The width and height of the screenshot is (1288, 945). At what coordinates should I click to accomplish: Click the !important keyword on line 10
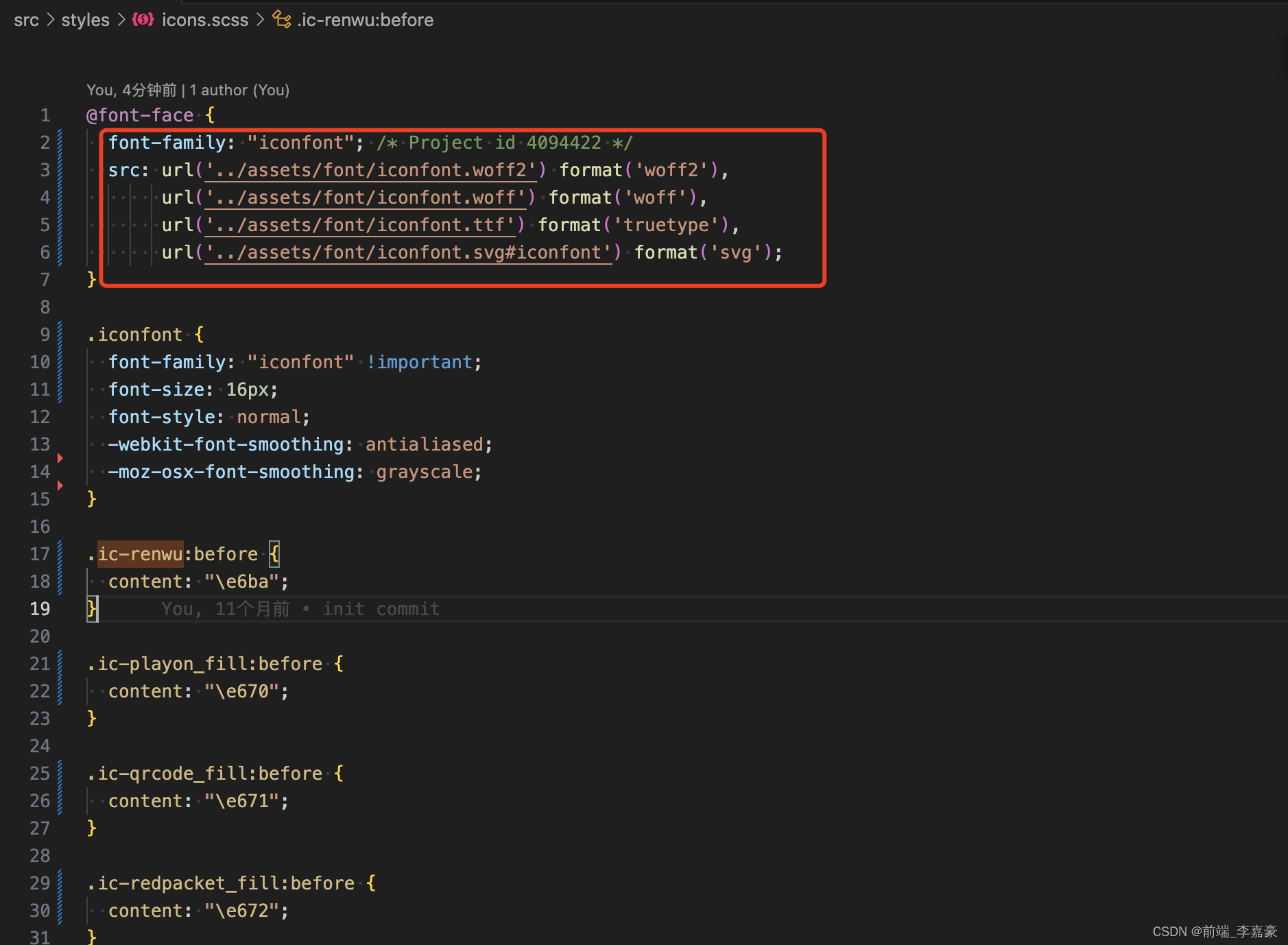coord(419,362)
